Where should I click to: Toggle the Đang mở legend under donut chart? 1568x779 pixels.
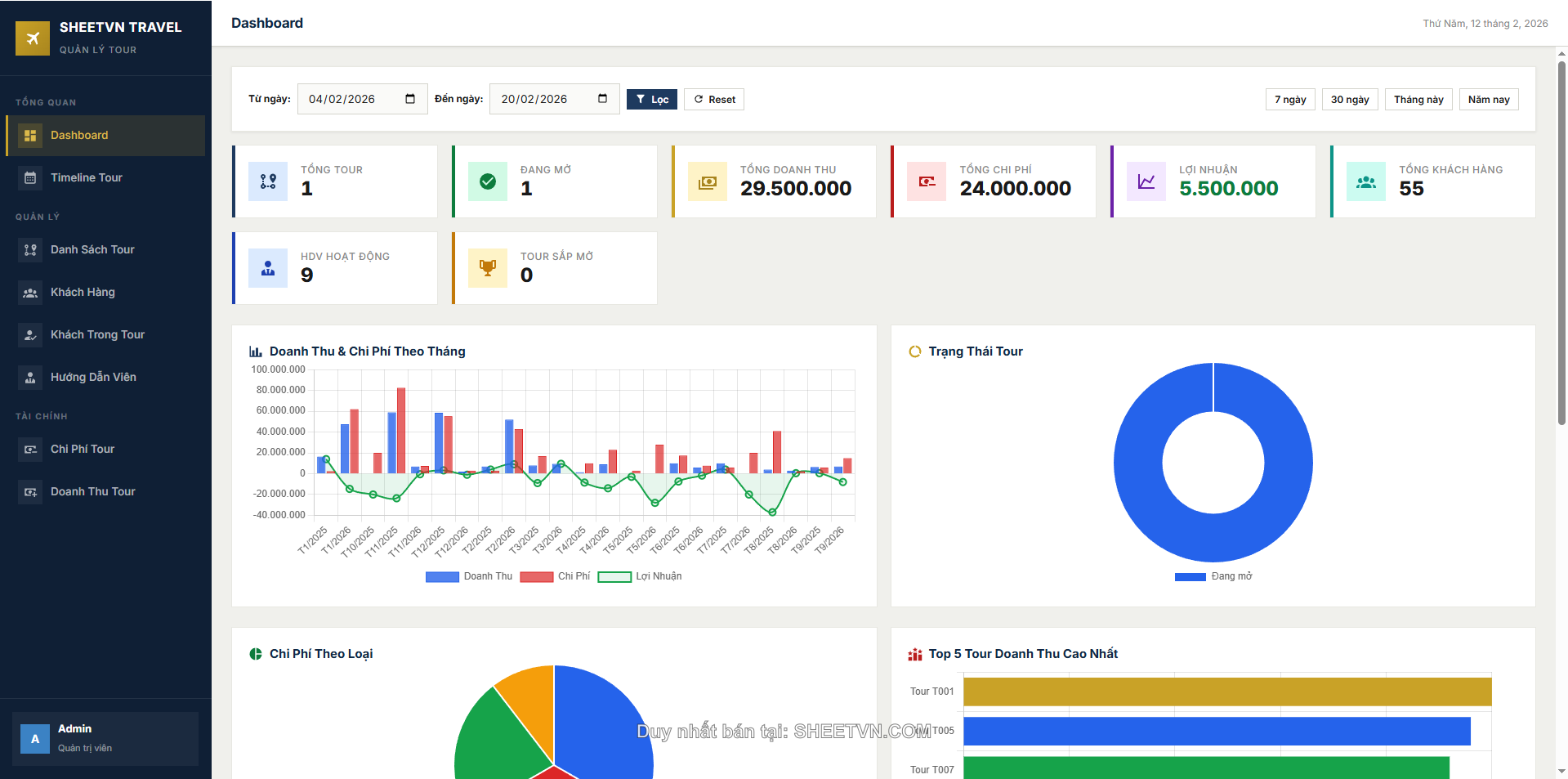click(x=1213, y=576)
